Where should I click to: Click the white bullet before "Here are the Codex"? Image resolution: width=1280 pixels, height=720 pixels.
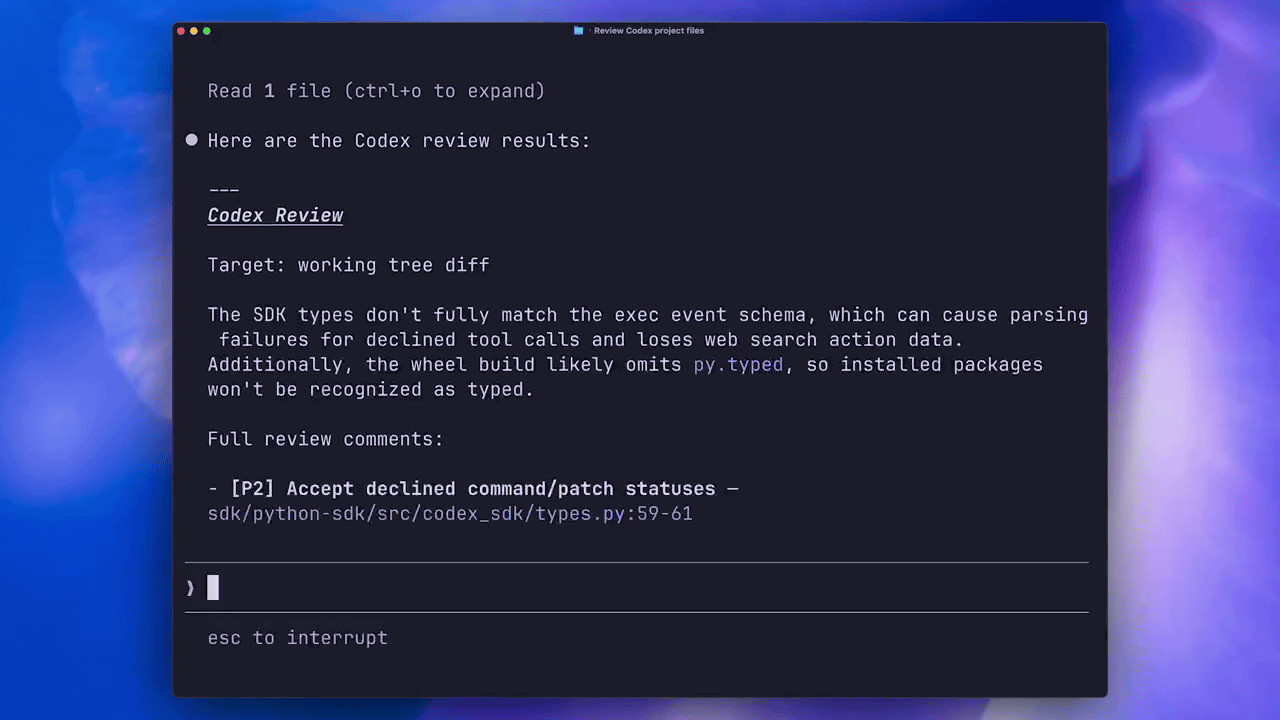[192, 140]
